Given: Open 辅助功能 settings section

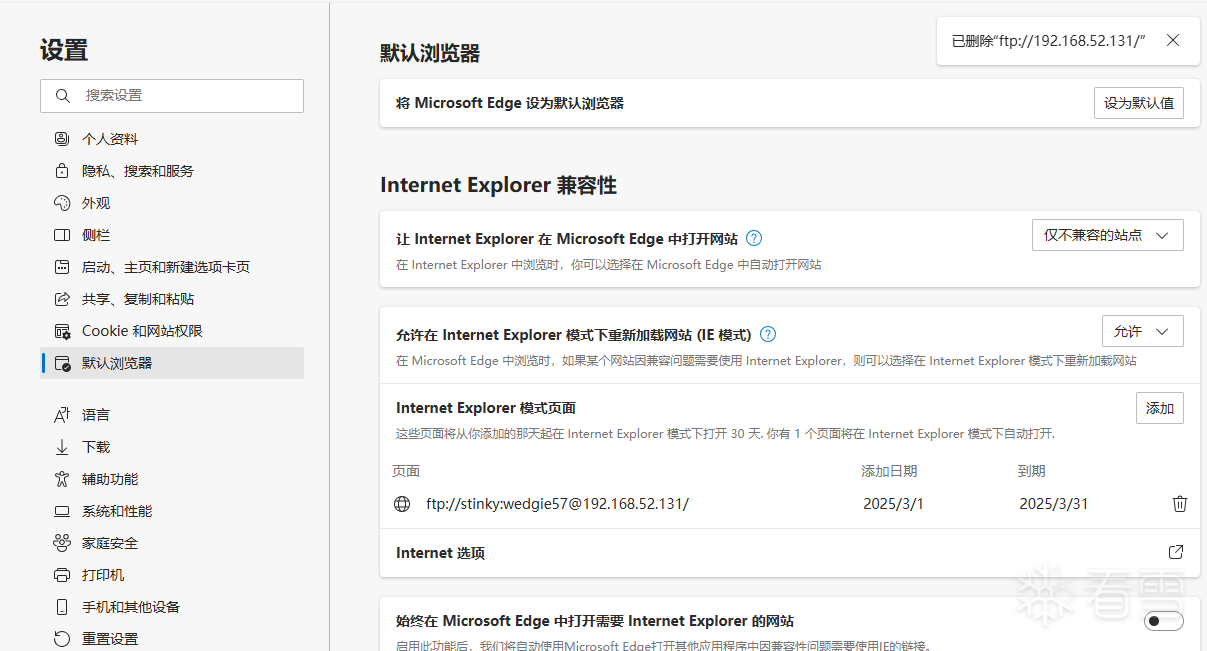Looking at the screenshot, I should 172,479.
